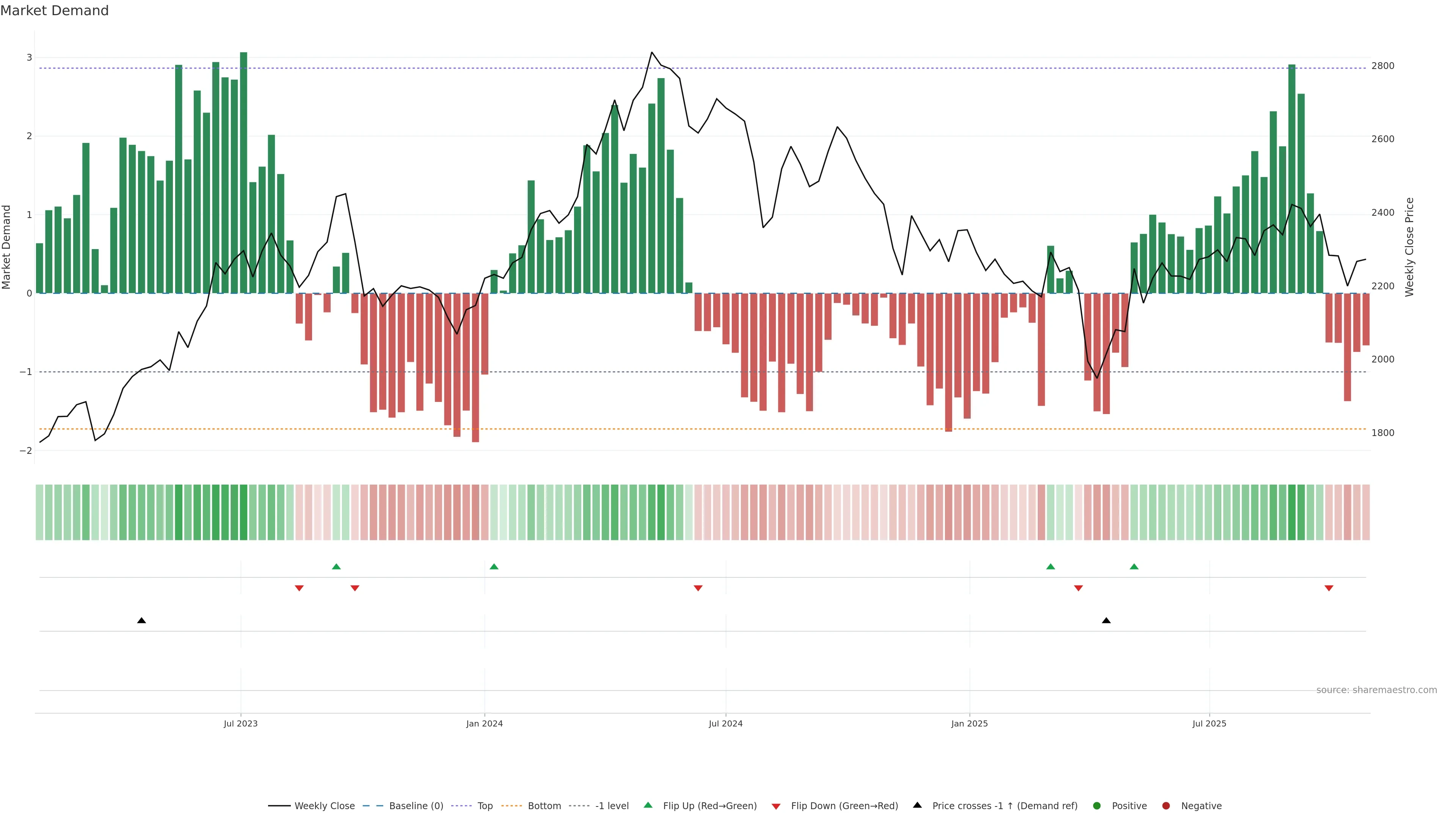The image size is (1456, 819).
Task: Click the red Negative legend dot
Action: 1166,805
